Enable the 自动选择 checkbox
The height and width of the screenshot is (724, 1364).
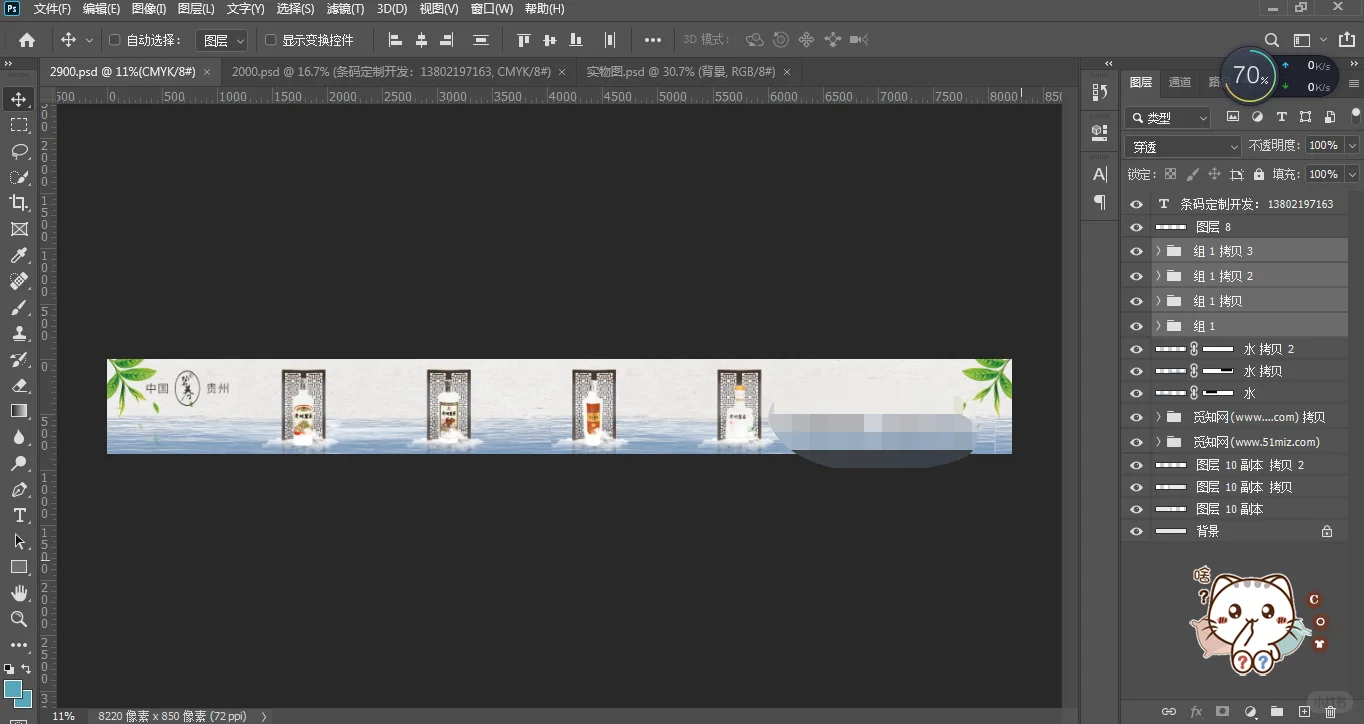click(x=114, y=40)
